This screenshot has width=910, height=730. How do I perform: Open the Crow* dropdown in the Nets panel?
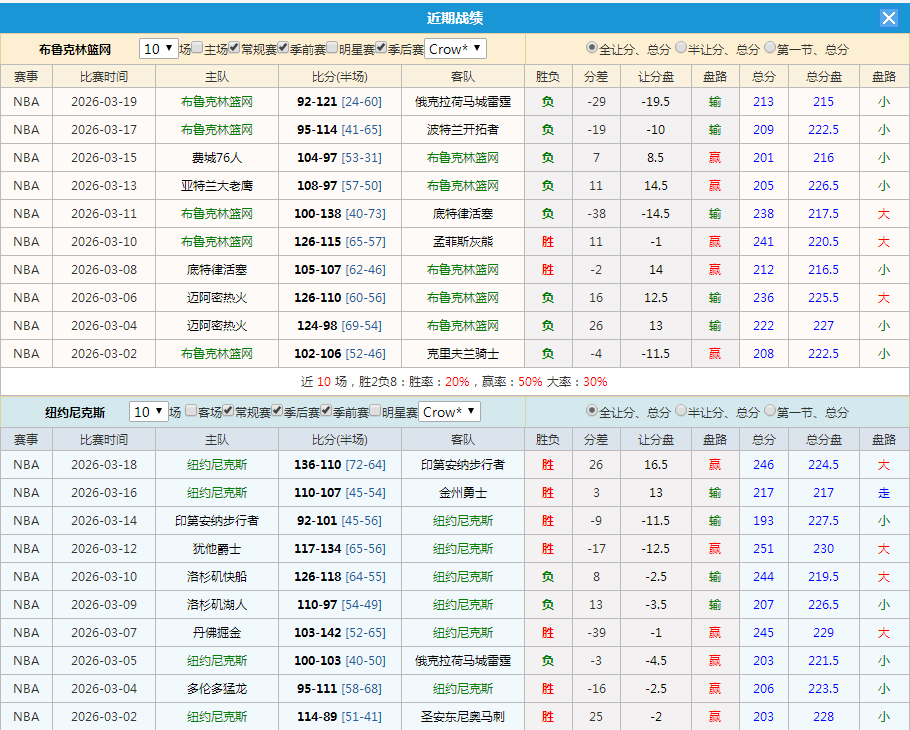[x=455, y=48]
